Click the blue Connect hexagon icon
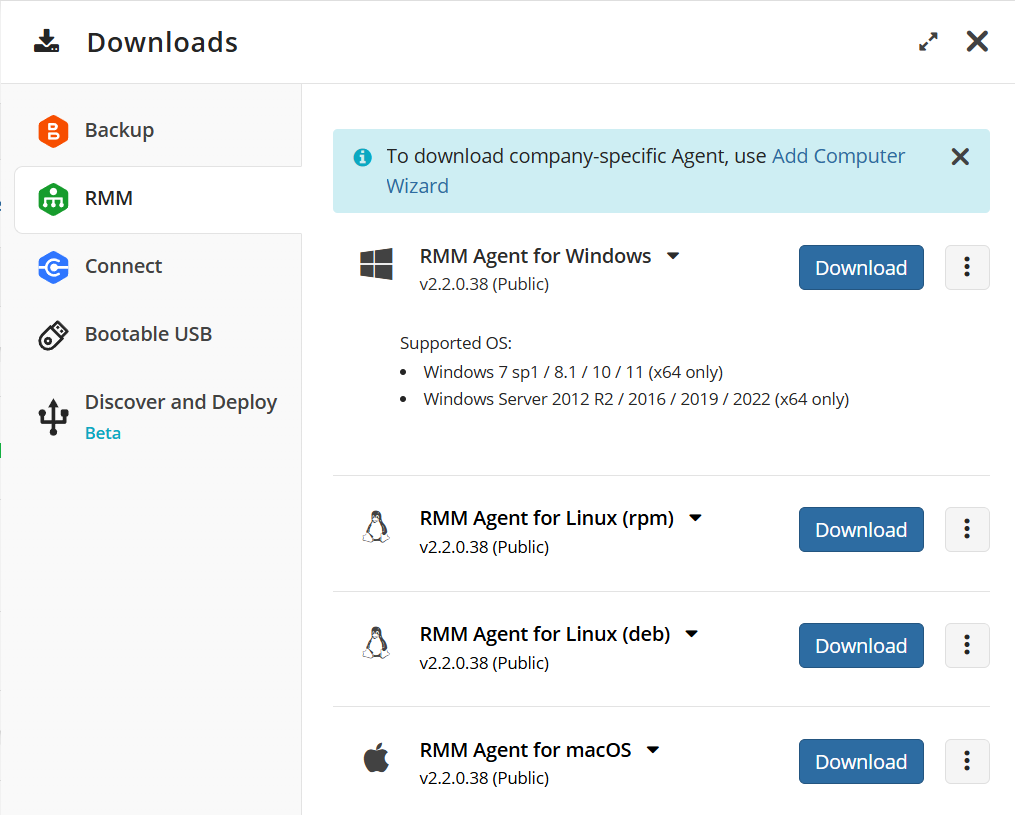The height and width of the screenshot is (815, 1015). click(53, 267)
